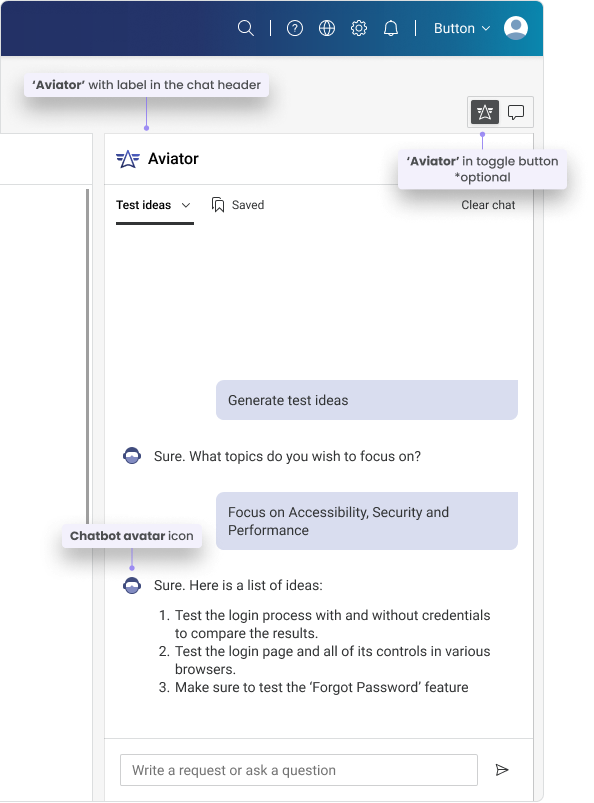Open the help question mark icon

tap(294, 28)
